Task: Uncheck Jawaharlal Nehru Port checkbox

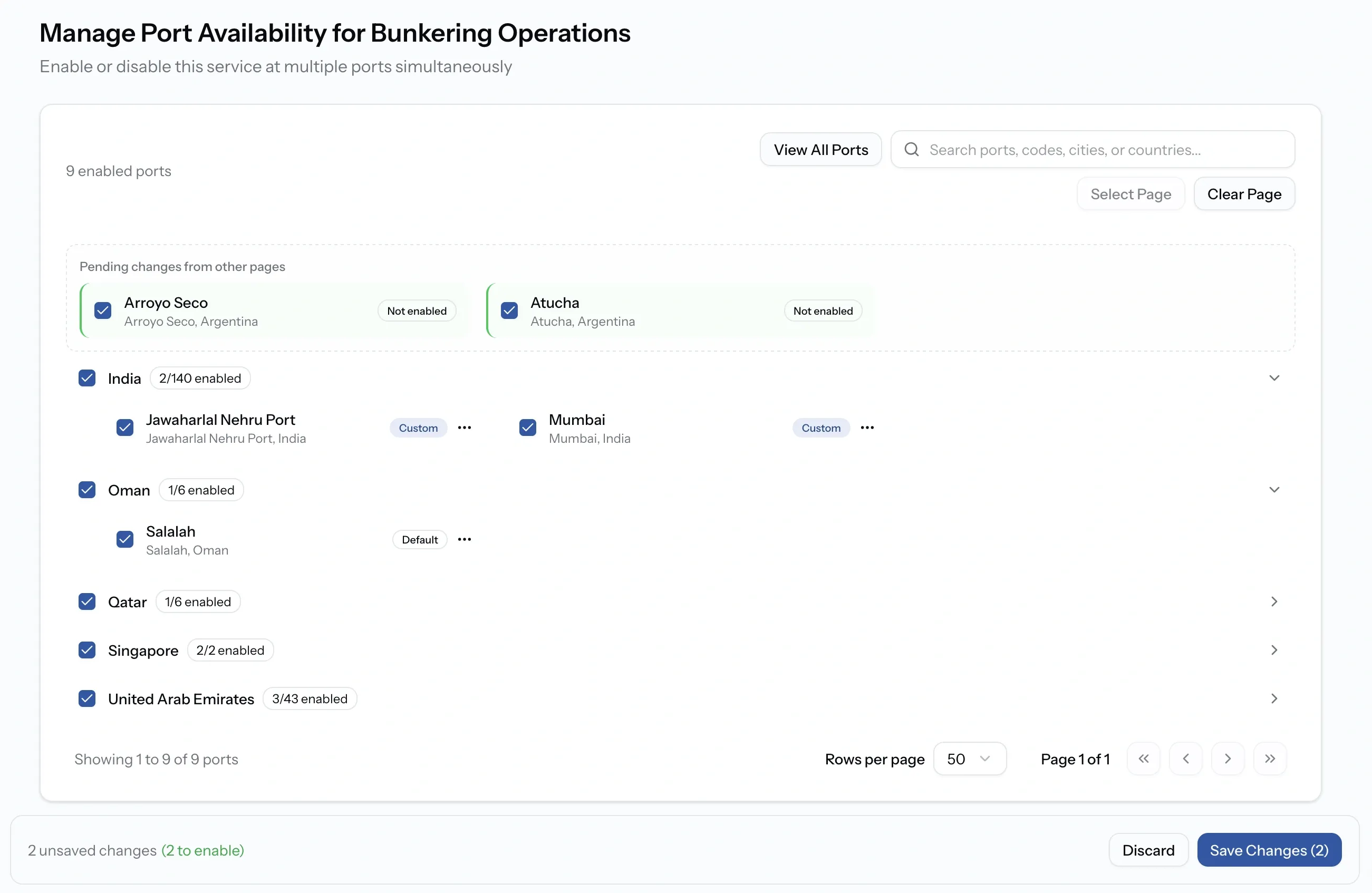Action: (124, 428)
